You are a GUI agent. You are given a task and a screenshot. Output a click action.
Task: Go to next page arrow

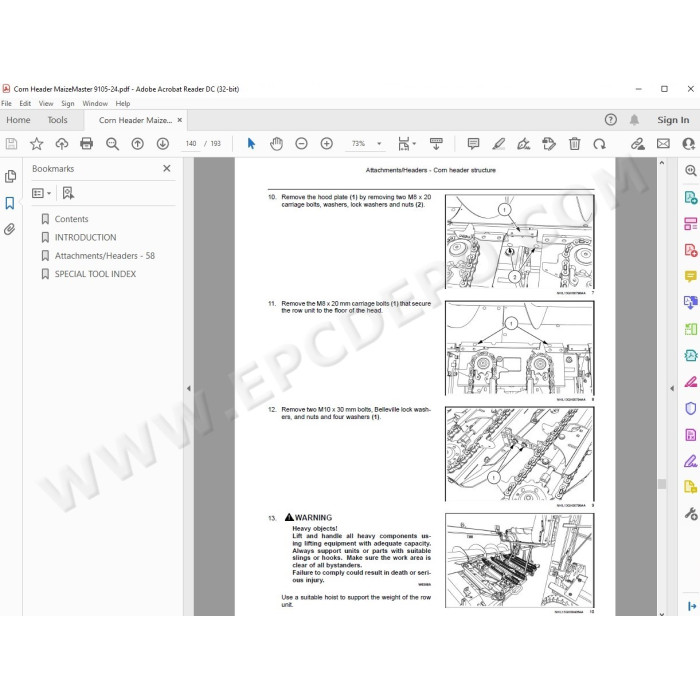(x=162, y=144)
